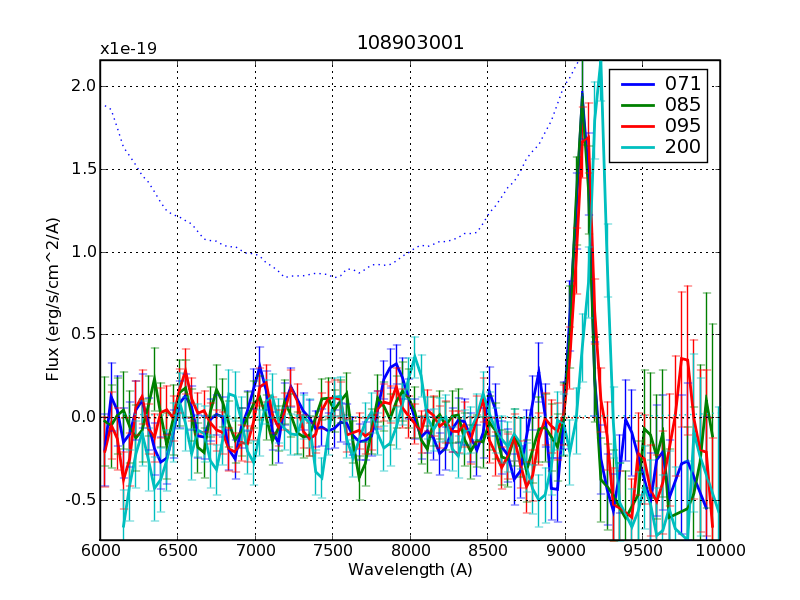Screen dimensions: 800x600
Task: Click the x1e-19 exponent label
Action: (128, 49)
